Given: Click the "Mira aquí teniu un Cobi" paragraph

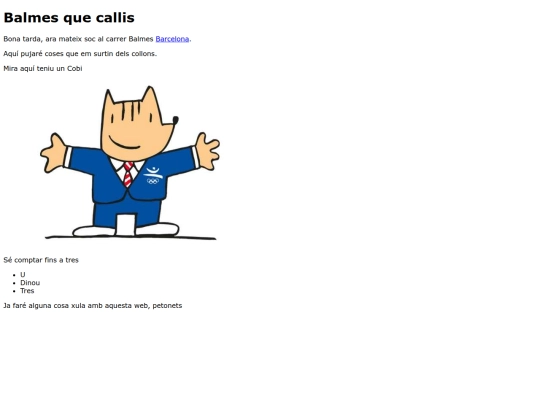Looking at the screenshot, I should tap(43, 69).
